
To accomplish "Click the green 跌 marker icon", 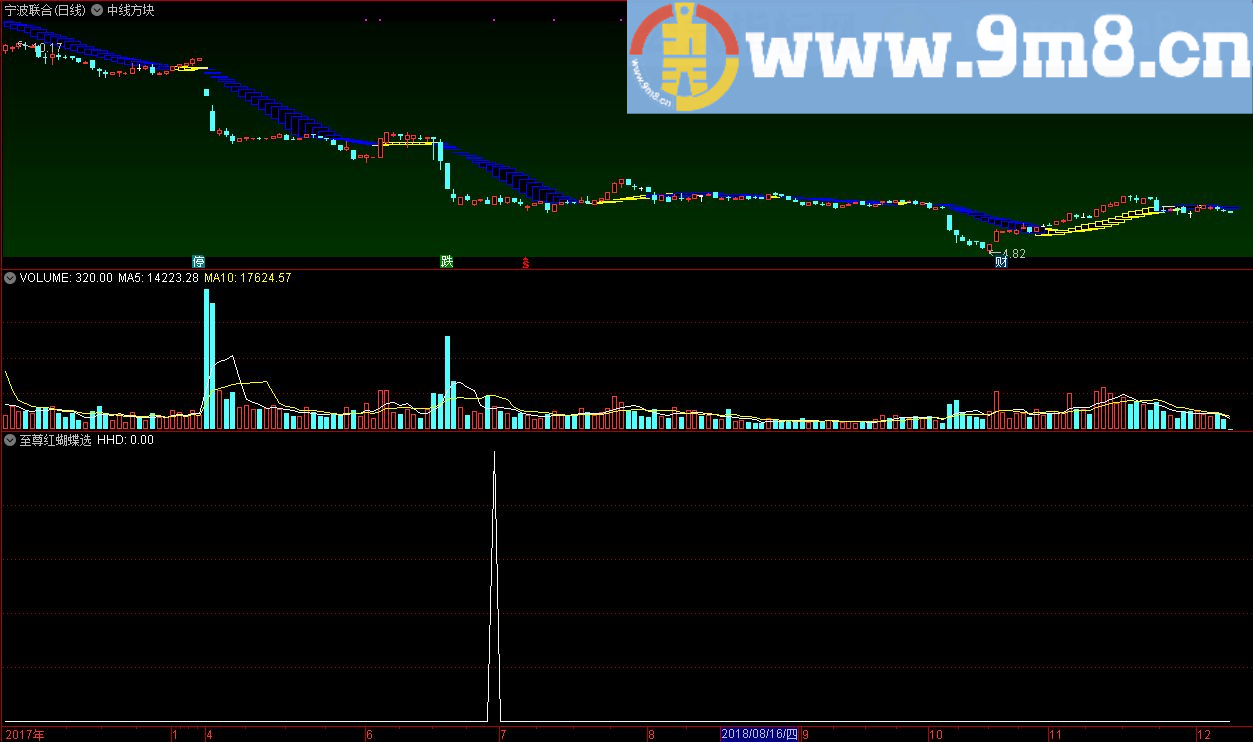I will tap(447, 262).
